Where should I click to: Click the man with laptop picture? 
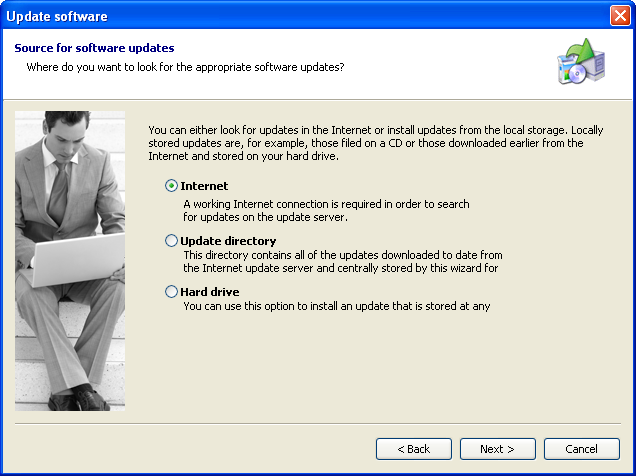[70, 260]
